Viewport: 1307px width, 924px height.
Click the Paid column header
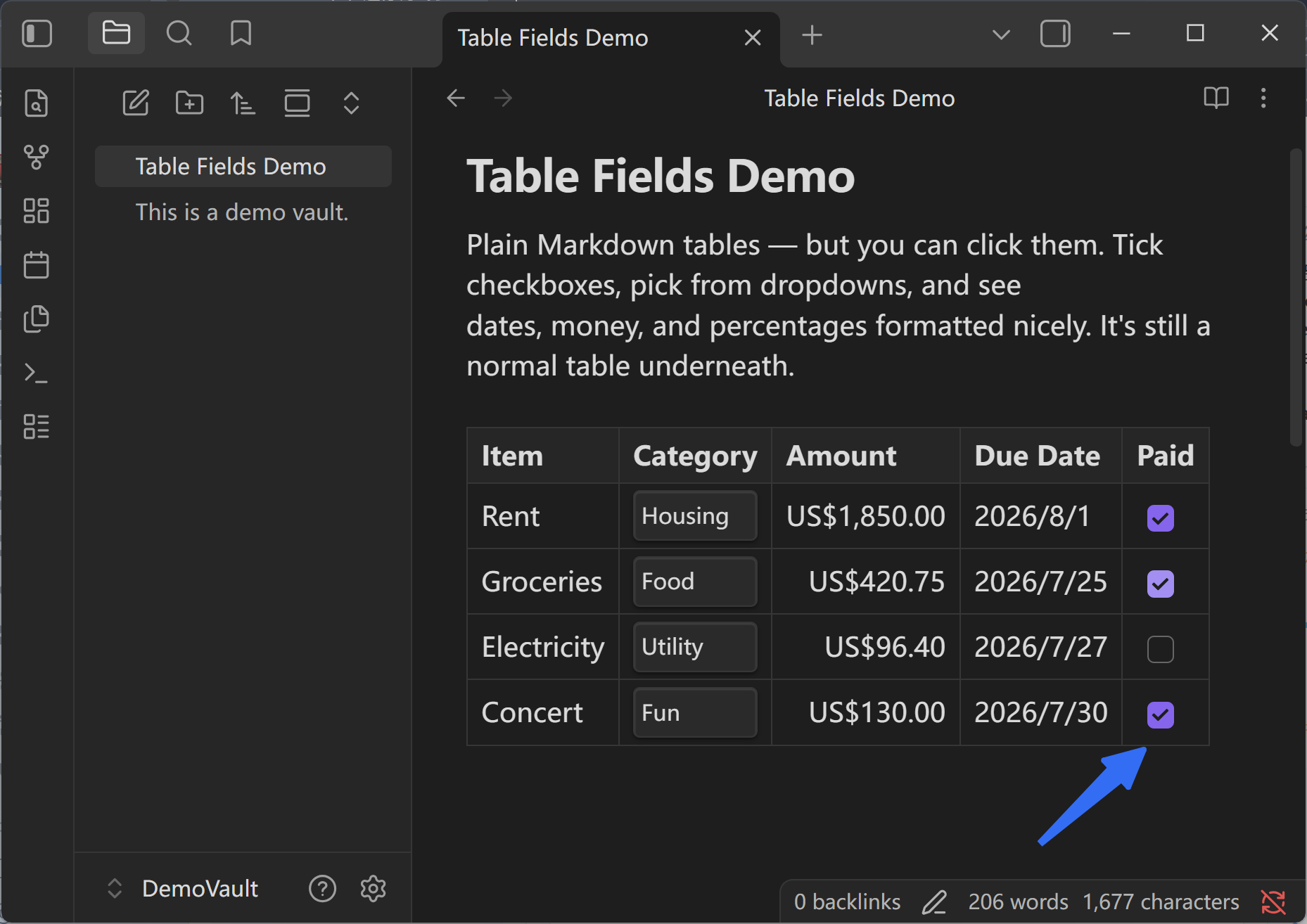coord(1166,456)
